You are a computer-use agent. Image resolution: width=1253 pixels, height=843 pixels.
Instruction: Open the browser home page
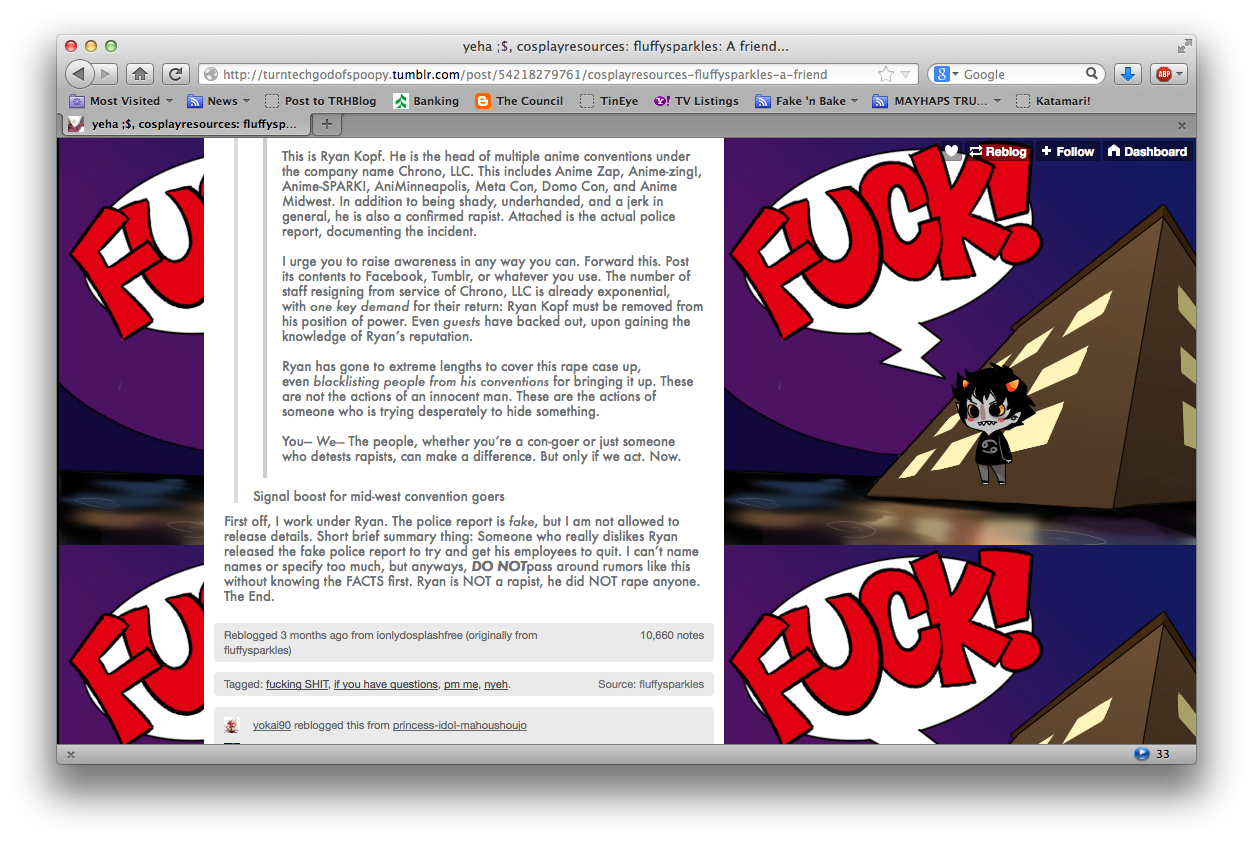[140, 74]
